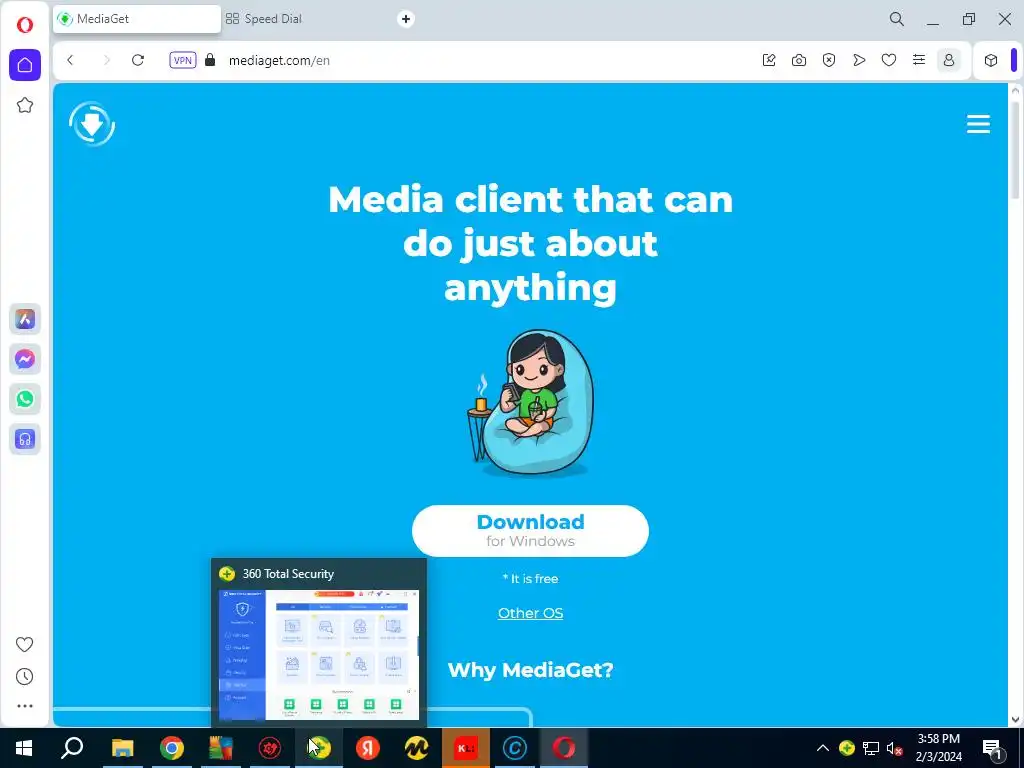The image size is (1024, 768).
Task: Launch Google Chrome from the taskbar
Action: (x=172, y=748)
